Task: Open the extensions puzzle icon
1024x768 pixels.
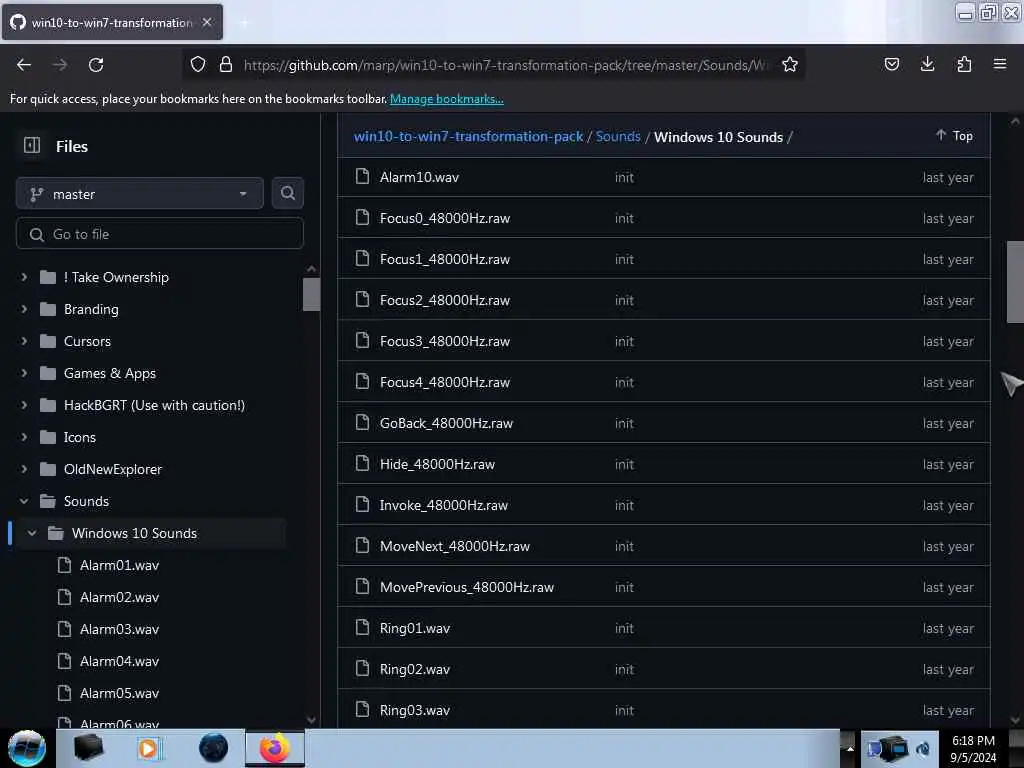Action: coord(964,64)
